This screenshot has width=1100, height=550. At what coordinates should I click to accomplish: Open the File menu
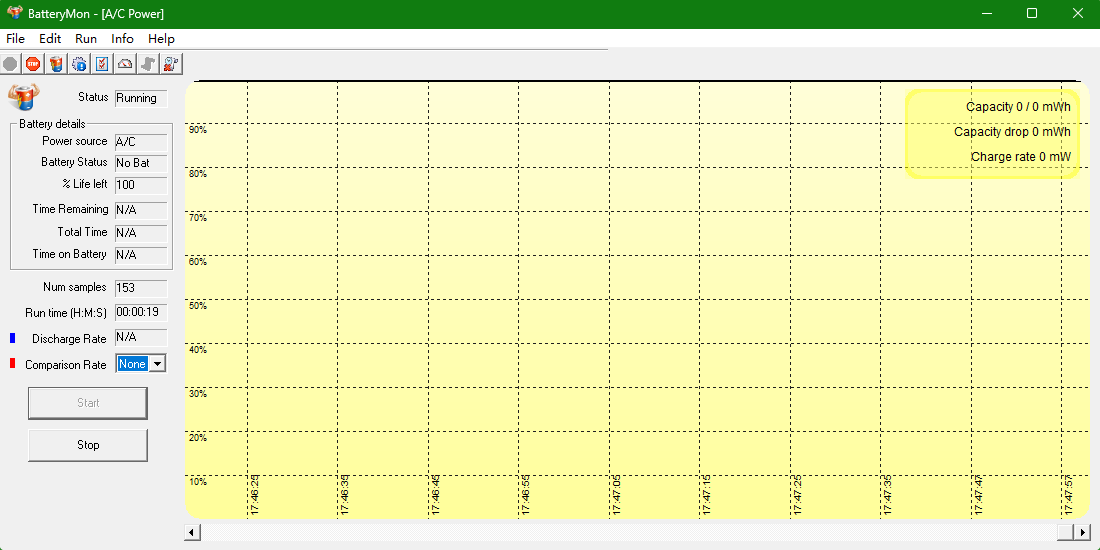coord(15,39)
